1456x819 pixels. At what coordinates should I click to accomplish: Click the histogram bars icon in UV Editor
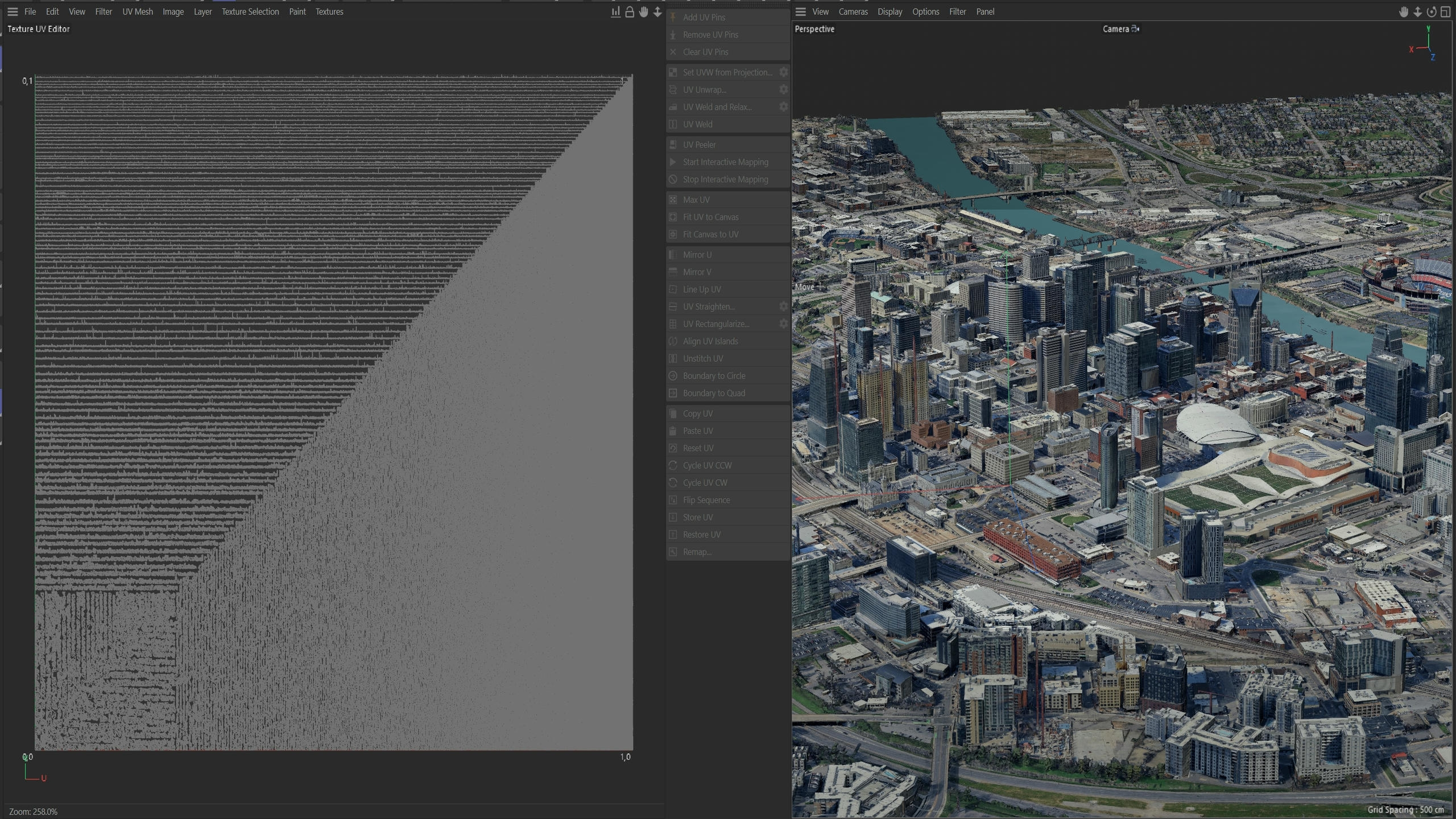click(x=615, y=11)
